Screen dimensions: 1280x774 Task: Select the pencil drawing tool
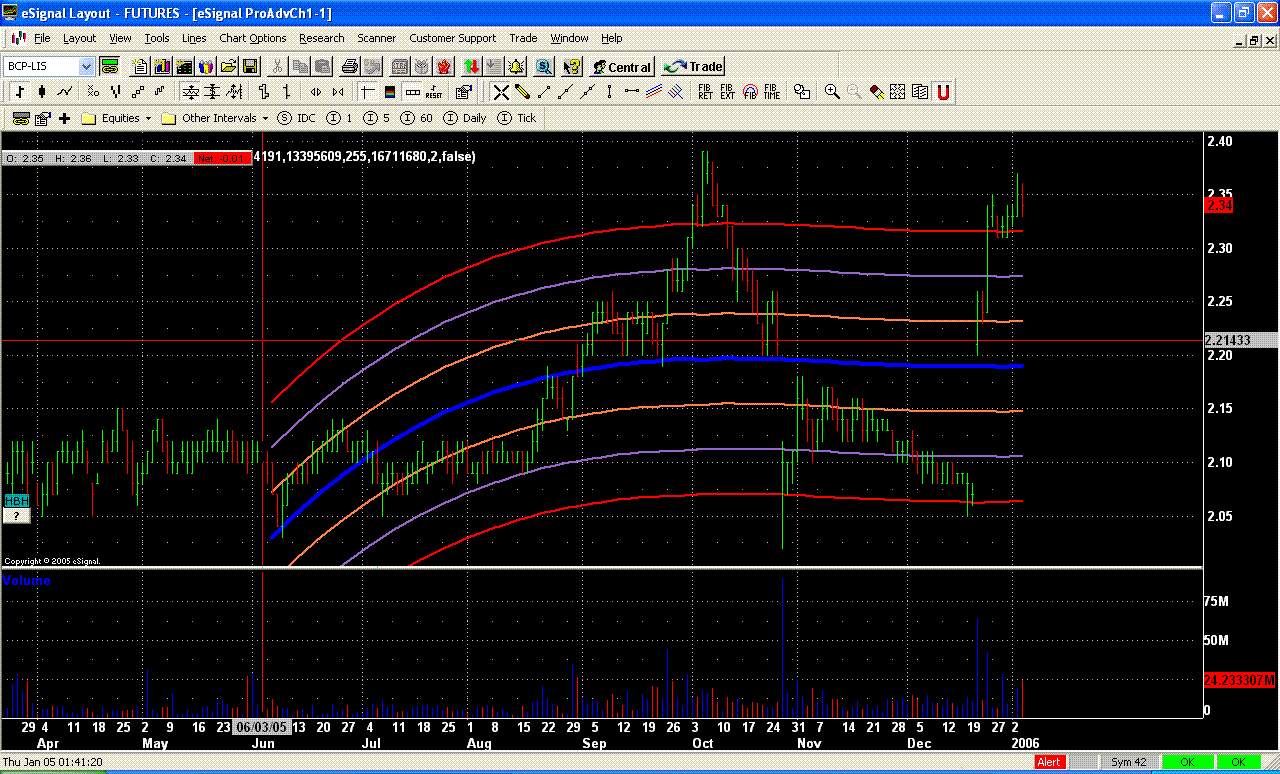pyautogui.click(x=522, y=92)
